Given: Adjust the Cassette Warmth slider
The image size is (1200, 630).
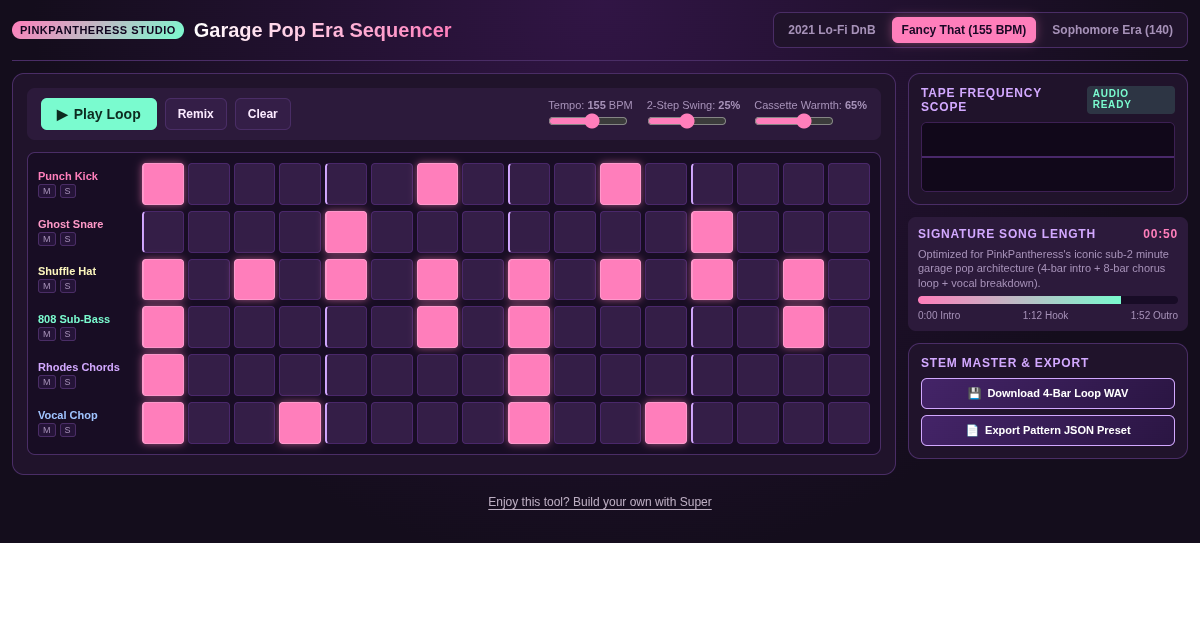Looking at the screenshot, I should pyautogui.click(x=794, y=121).
